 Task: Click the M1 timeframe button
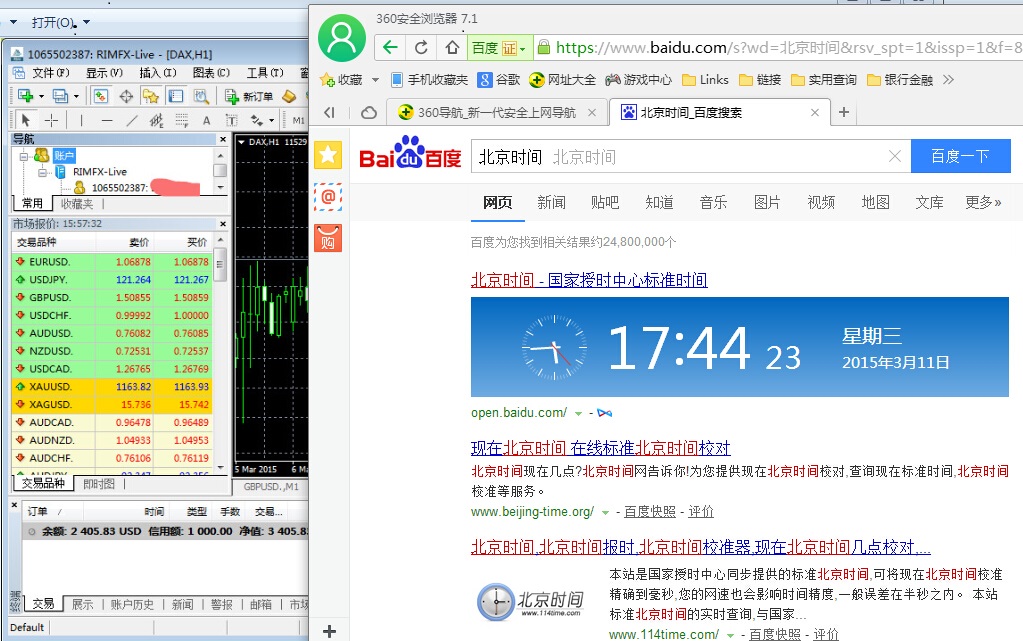click(298, 120)
